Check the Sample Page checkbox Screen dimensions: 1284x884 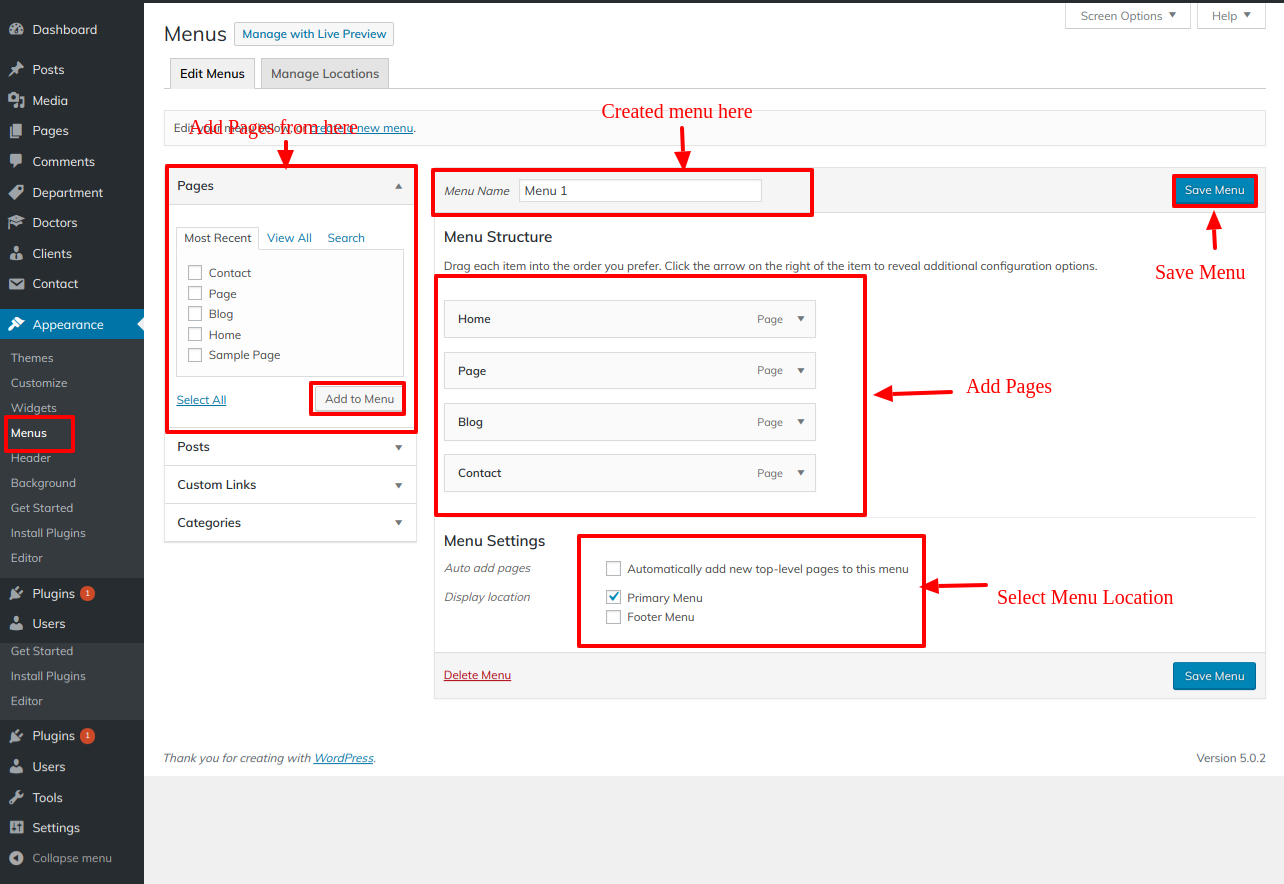pos(195,355)
